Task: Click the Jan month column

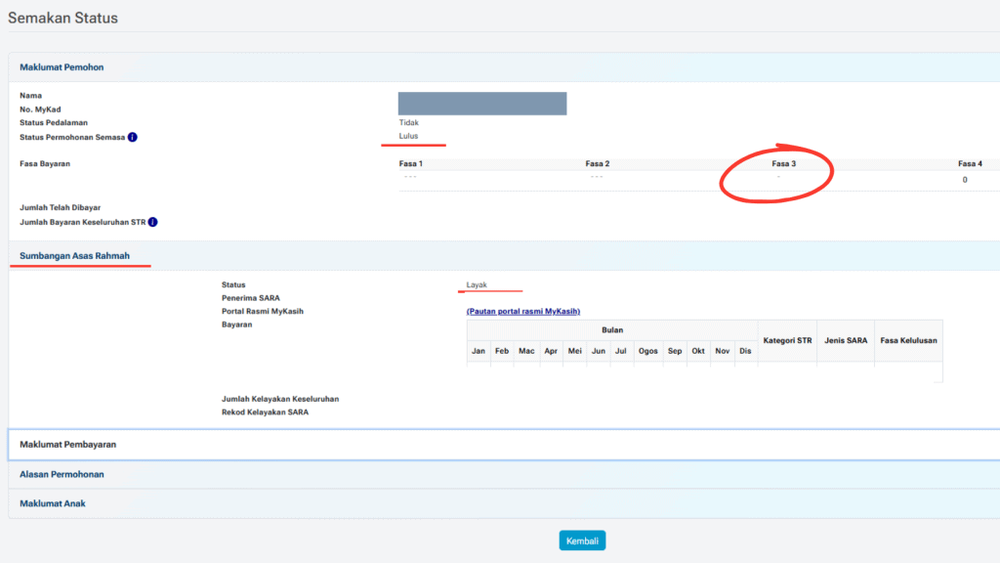Action: pos(478,351)
